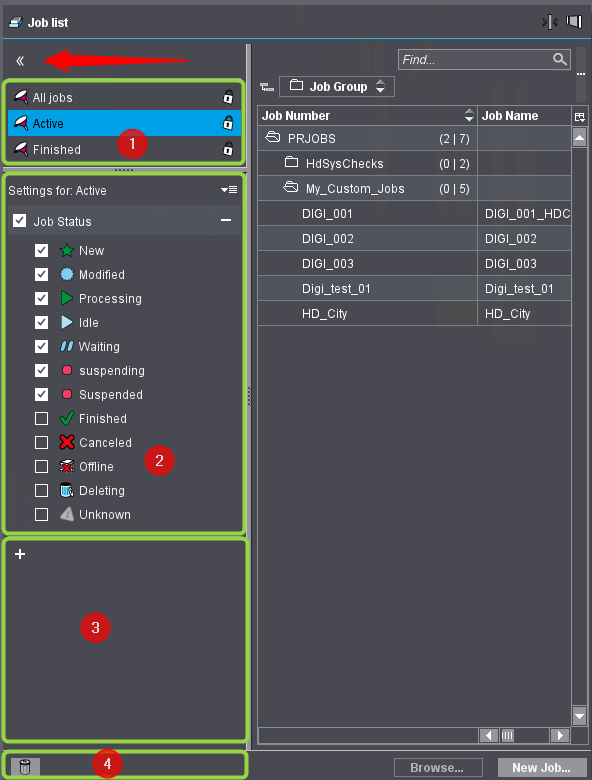592x780 pixels.
Task: Click the dock panel icon in title bar
Action: click(x=574, y=21)
